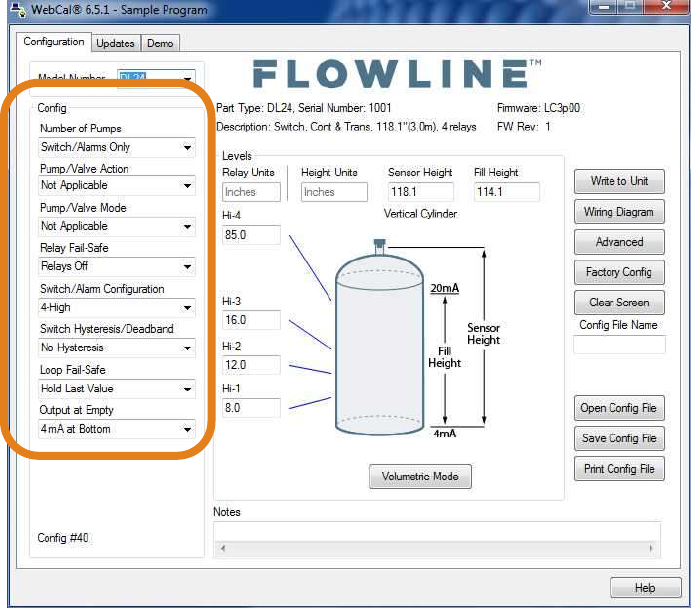691x608 pixels.
Task: Click the Notes scrollbar left arrow
Action: [x=223, y=548]
